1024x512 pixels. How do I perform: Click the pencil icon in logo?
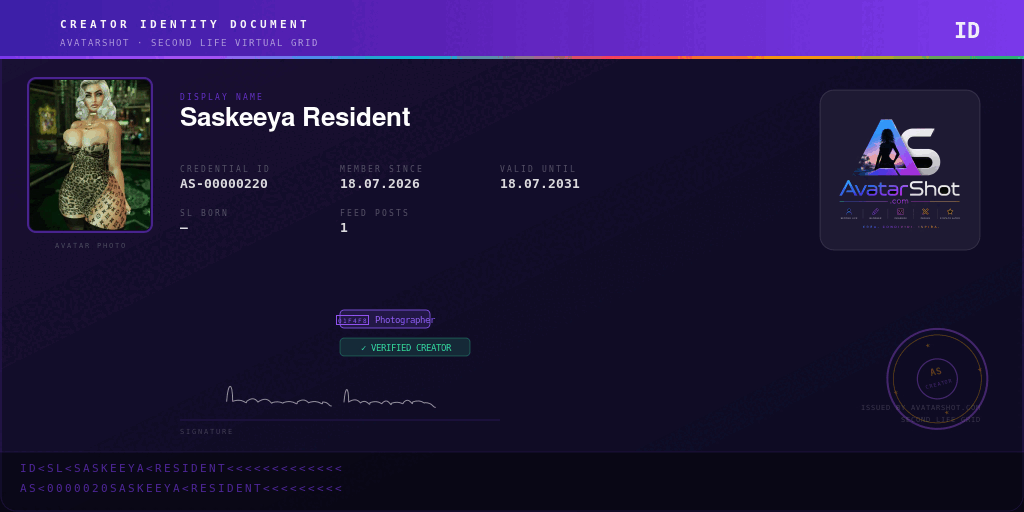point(876,212)
